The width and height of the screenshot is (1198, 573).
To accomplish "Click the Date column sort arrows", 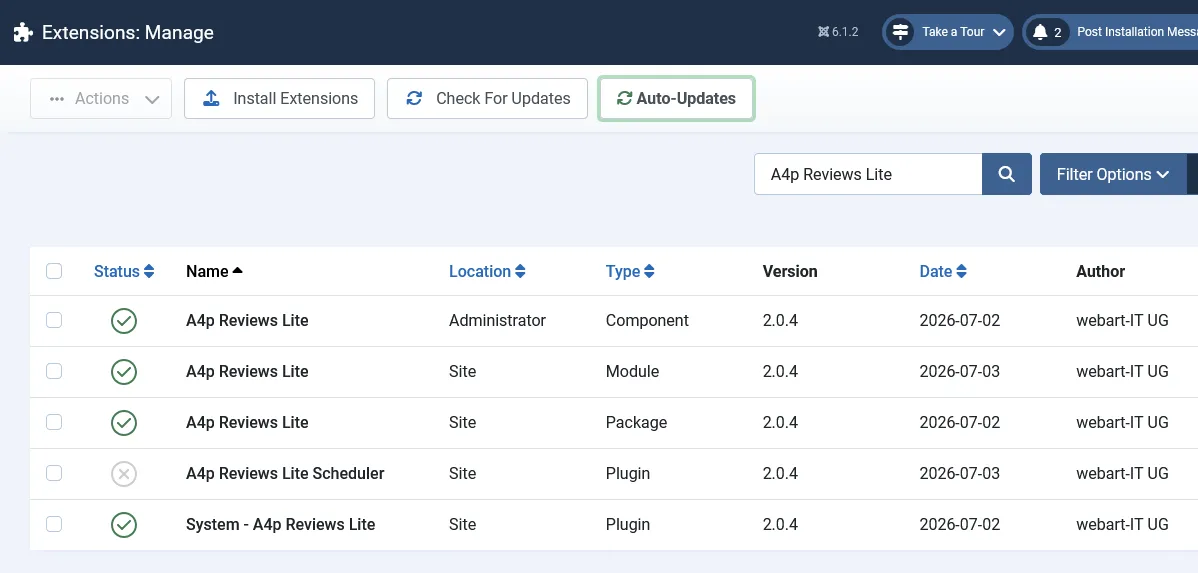I will (x=961, y=271).
